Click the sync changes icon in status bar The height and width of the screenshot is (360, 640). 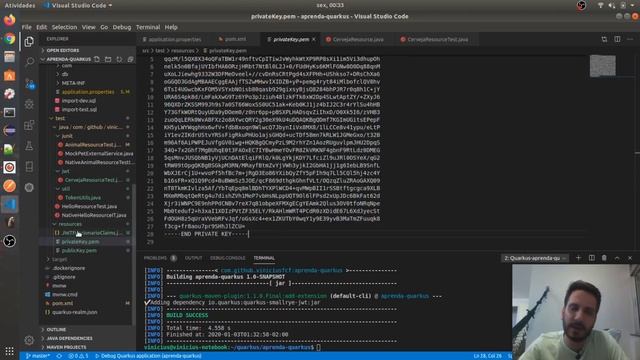click(x=59, y=356)
